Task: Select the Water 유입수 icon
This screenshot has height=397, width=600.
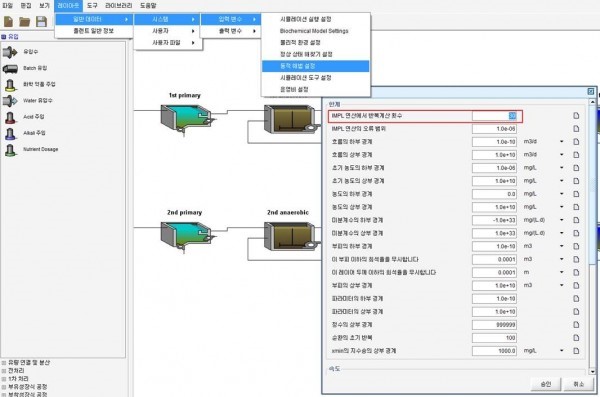Action: pyautogui.click(x=10, y=101)
